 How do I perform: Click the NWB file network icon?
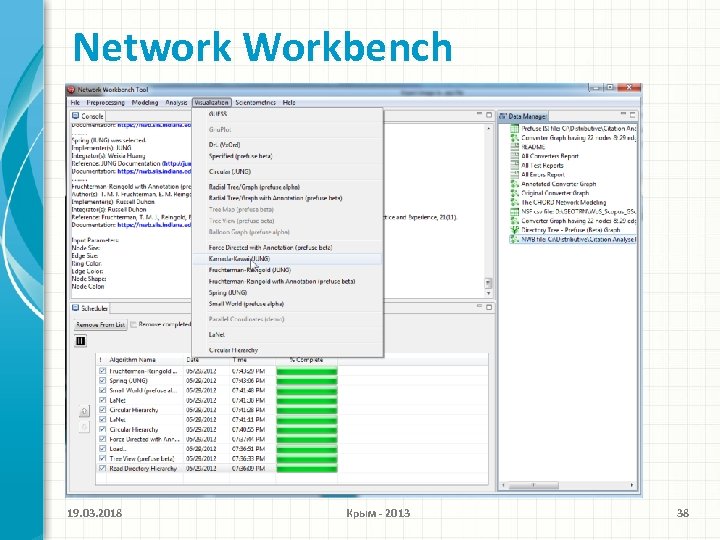pyautogui.click(x=515, y=239)
